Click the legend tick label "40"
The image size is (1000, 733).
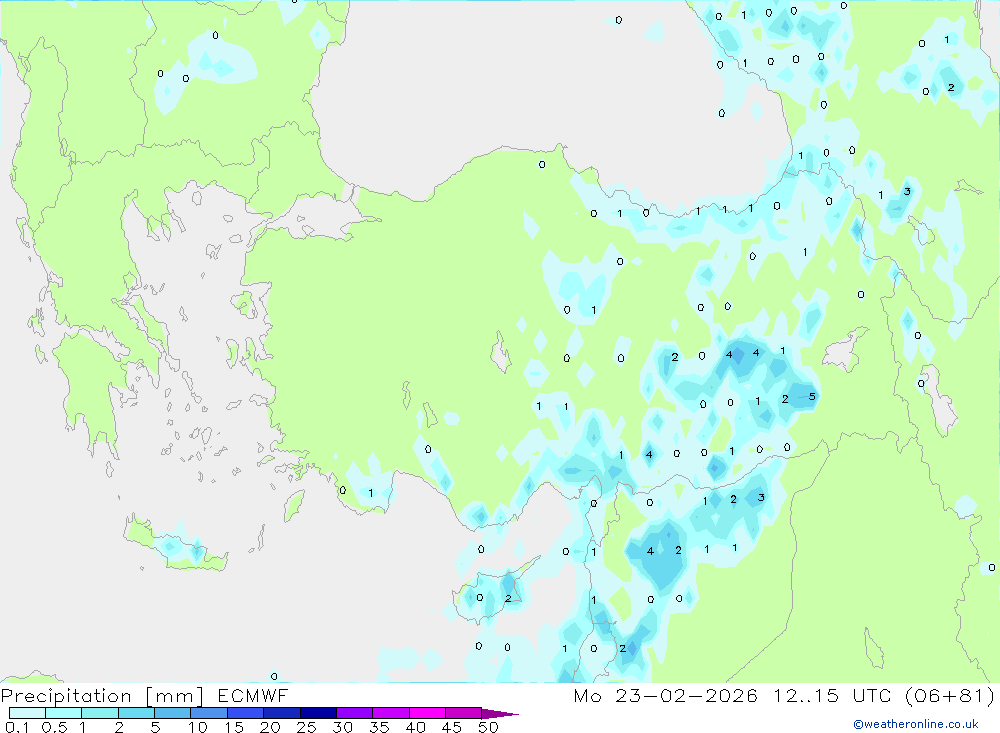[416, 727]
